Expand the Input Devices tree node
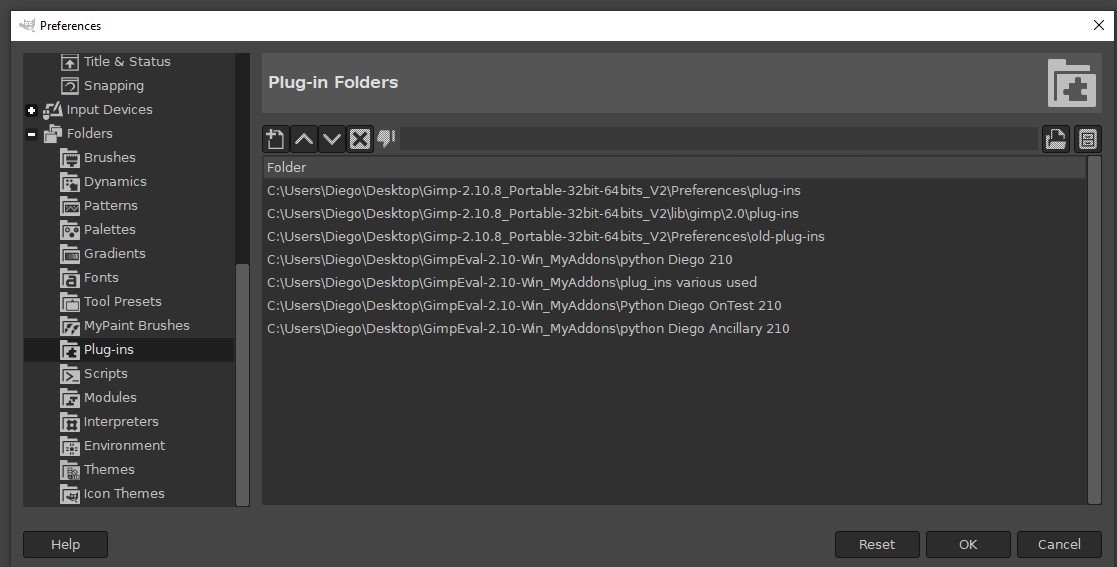Image resolution: width=1117 pixels, height=567 pixels. (31, 110)
